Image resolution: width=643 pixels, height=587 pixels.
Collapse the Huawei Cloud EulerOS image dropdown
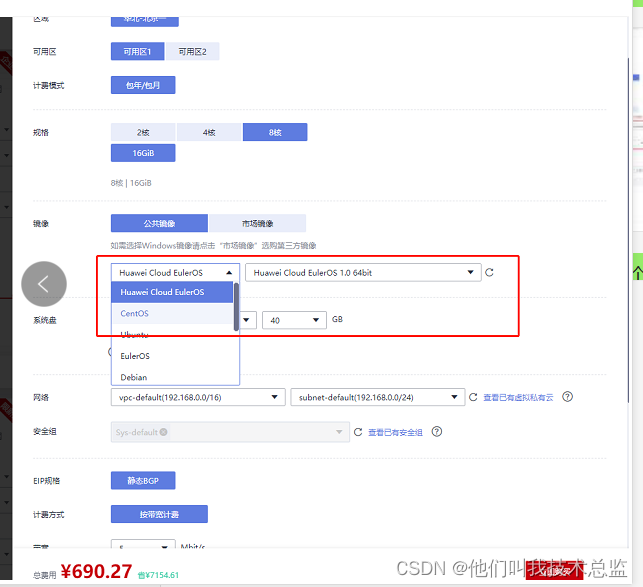[x=175, y=272]
